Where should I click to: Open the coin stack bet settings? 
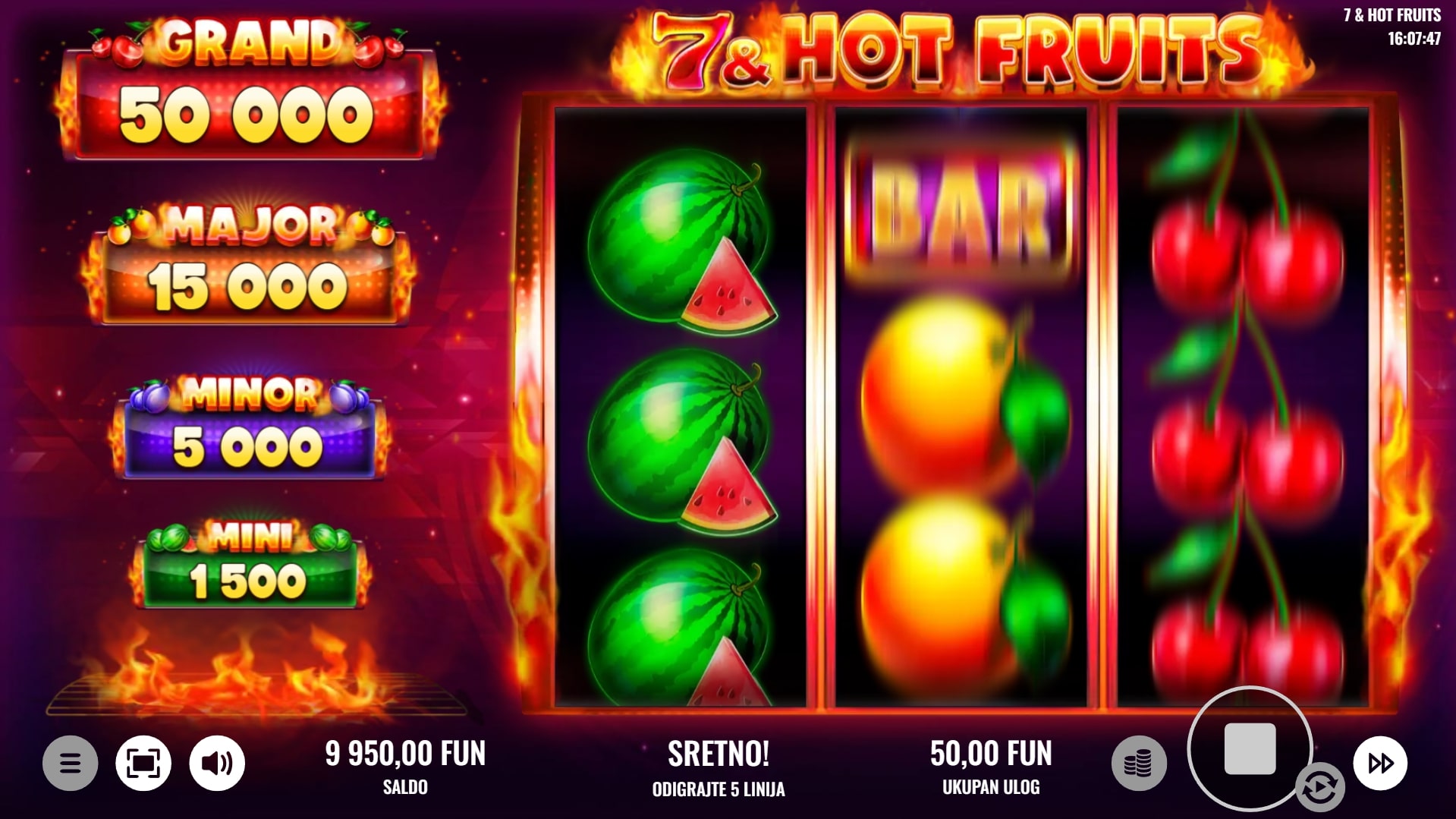[x=1139, y=763]
